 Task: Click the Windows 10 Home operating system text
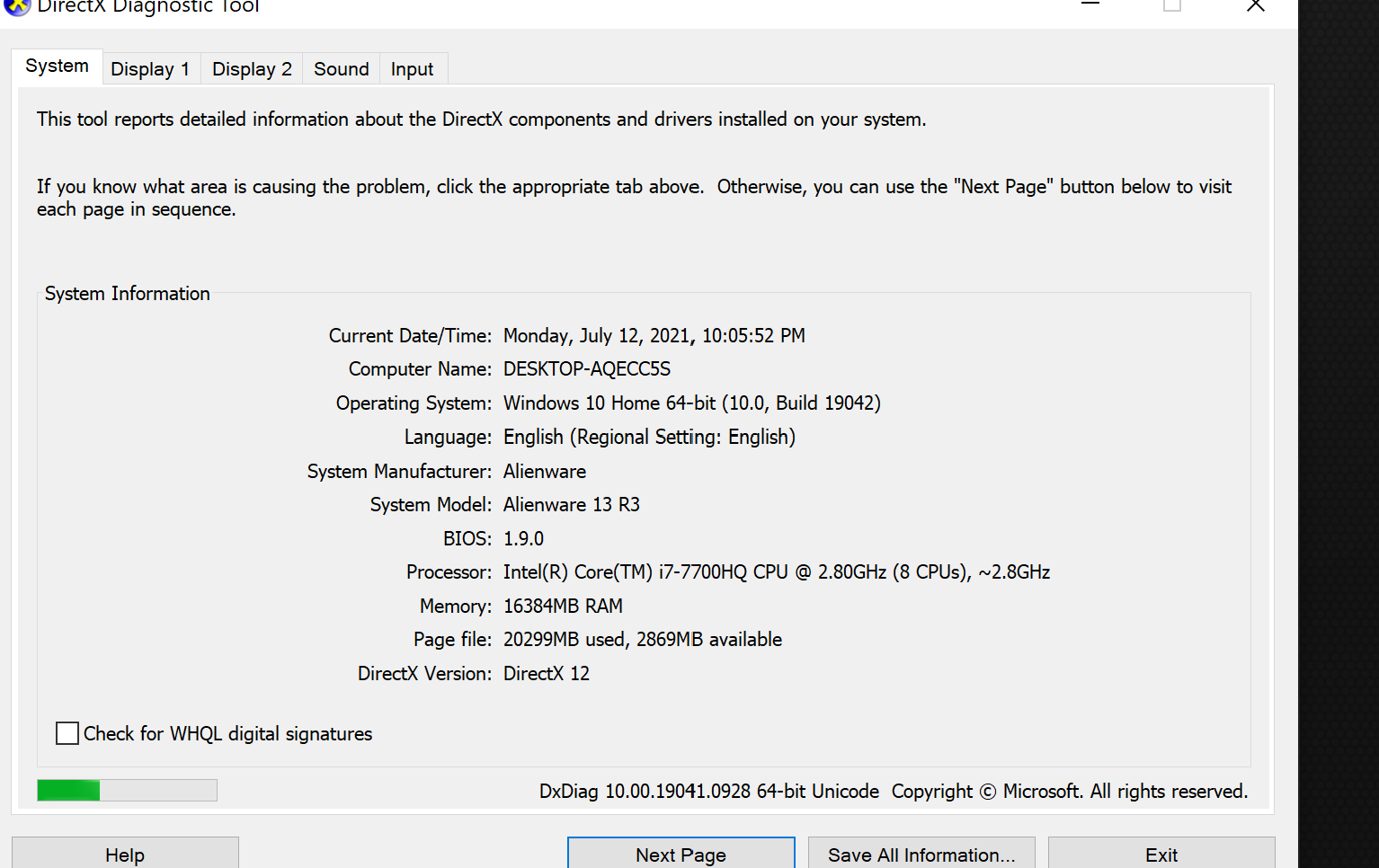[x=691, y=403]
